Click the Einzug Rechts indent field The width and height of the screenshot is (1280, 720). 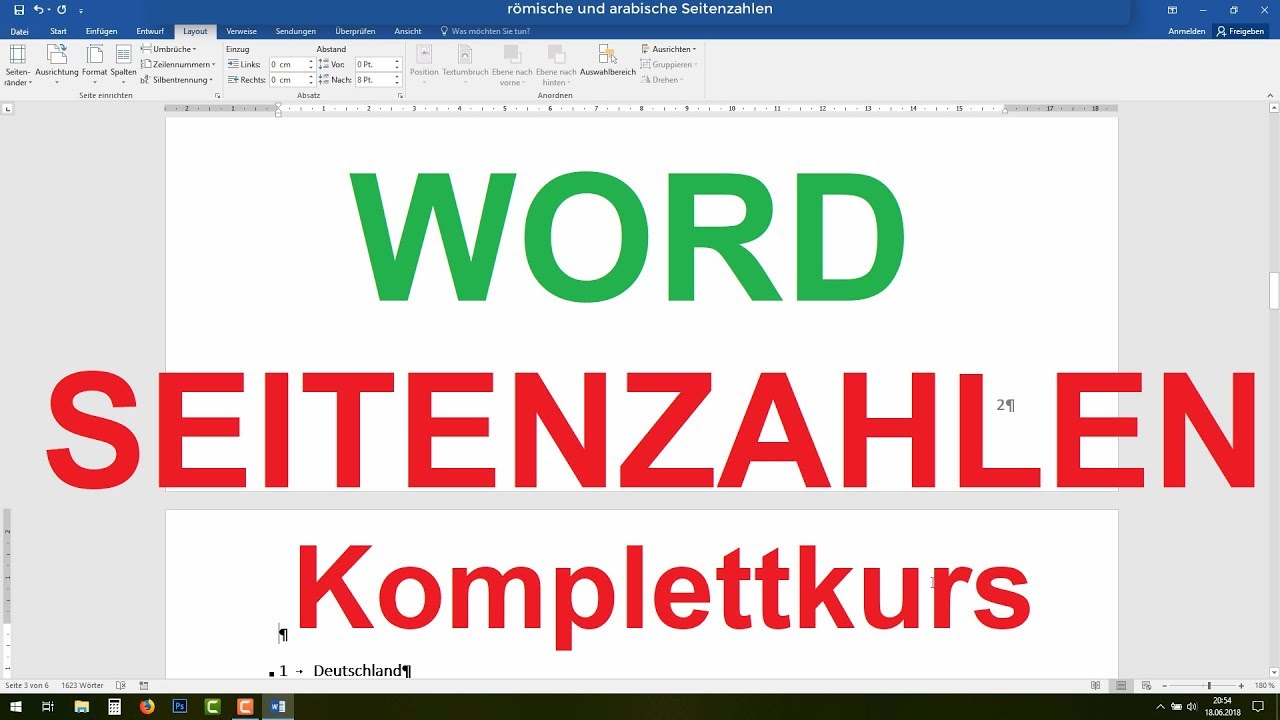288,79
